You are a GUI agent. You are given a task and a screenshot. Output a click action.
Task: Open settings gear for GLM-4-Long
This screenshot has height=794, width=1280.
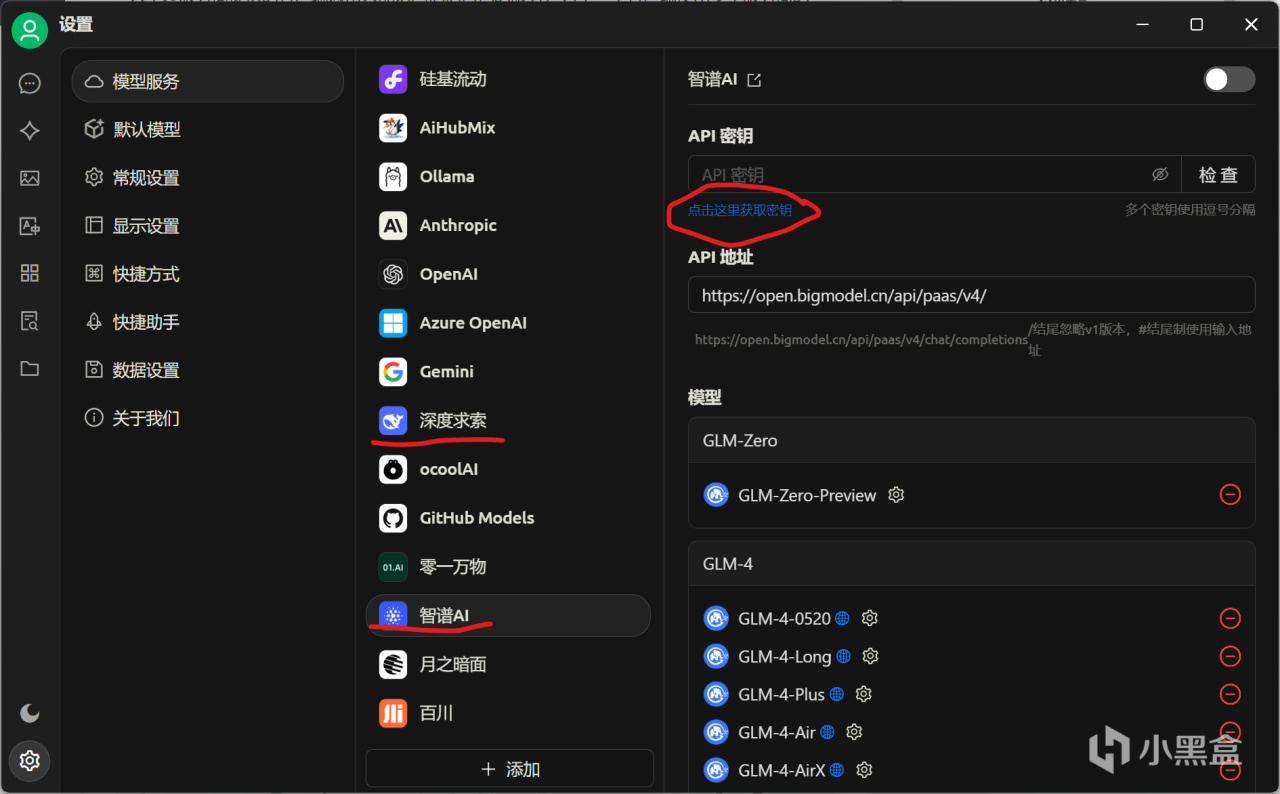pos(871,656)
